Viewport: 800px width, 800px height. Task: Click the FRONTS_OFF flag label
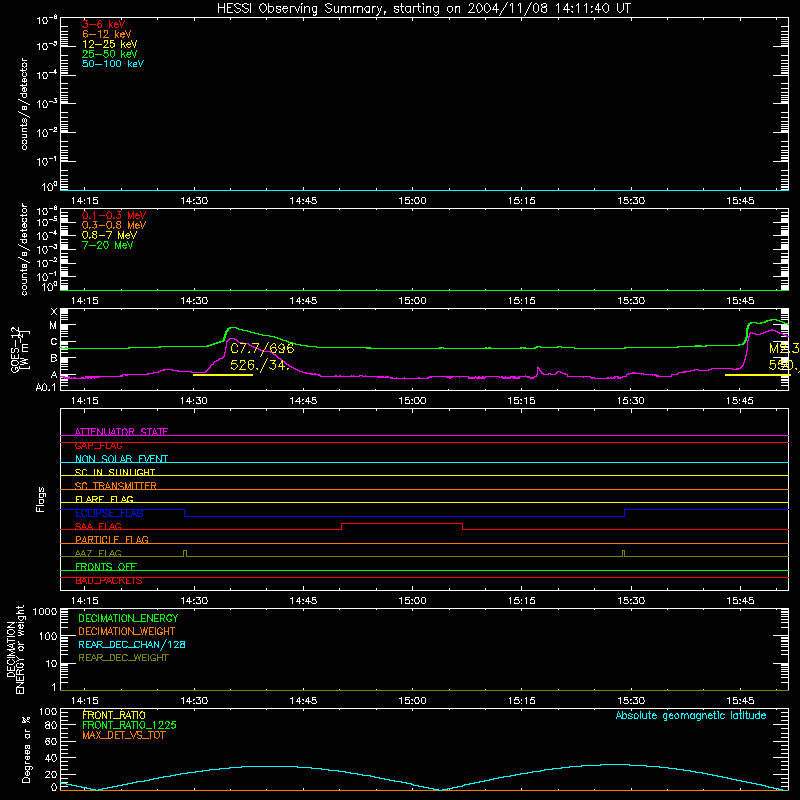(106, 567)
